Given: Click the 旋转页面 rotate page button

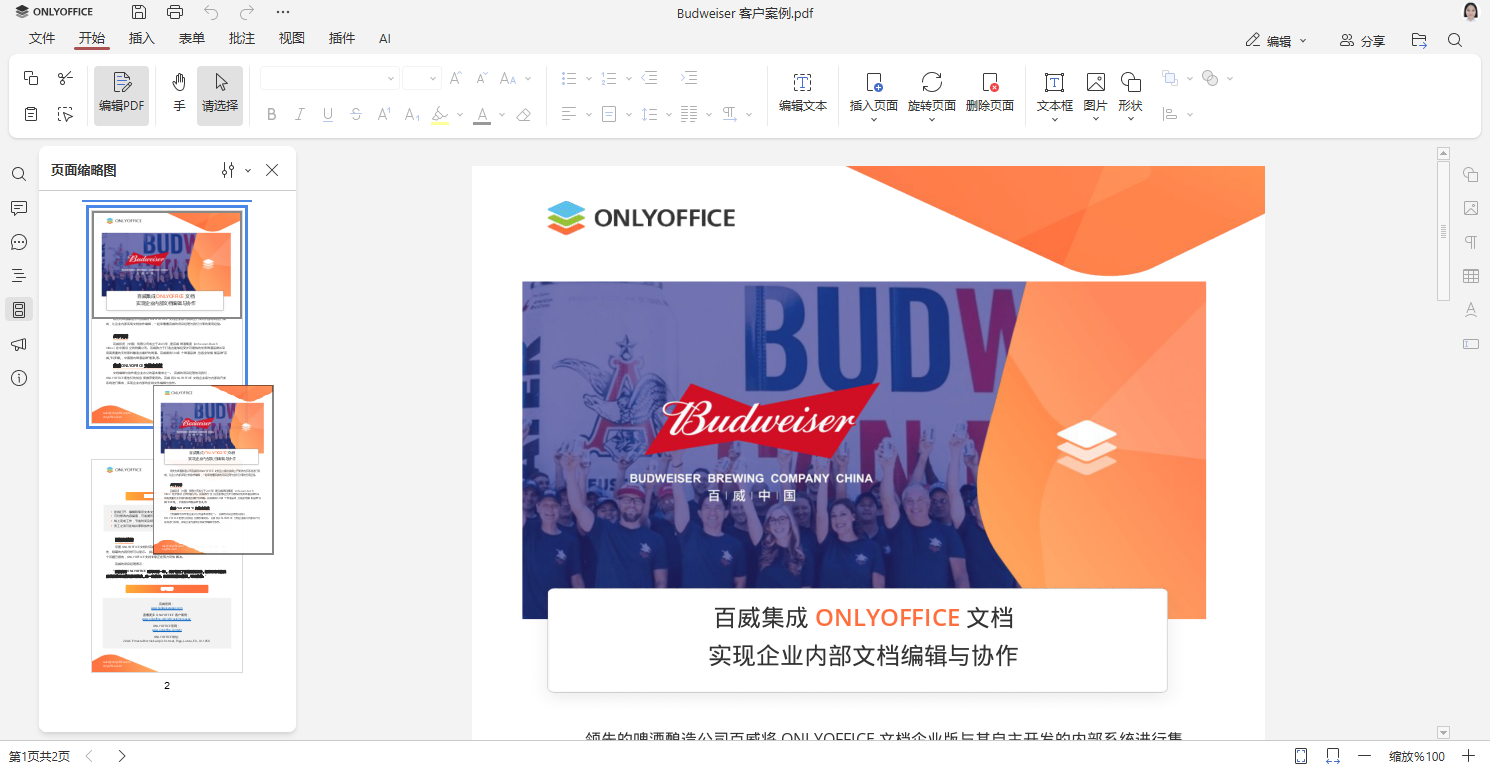Looking at the screenshot, I should (x=932, y=95).
